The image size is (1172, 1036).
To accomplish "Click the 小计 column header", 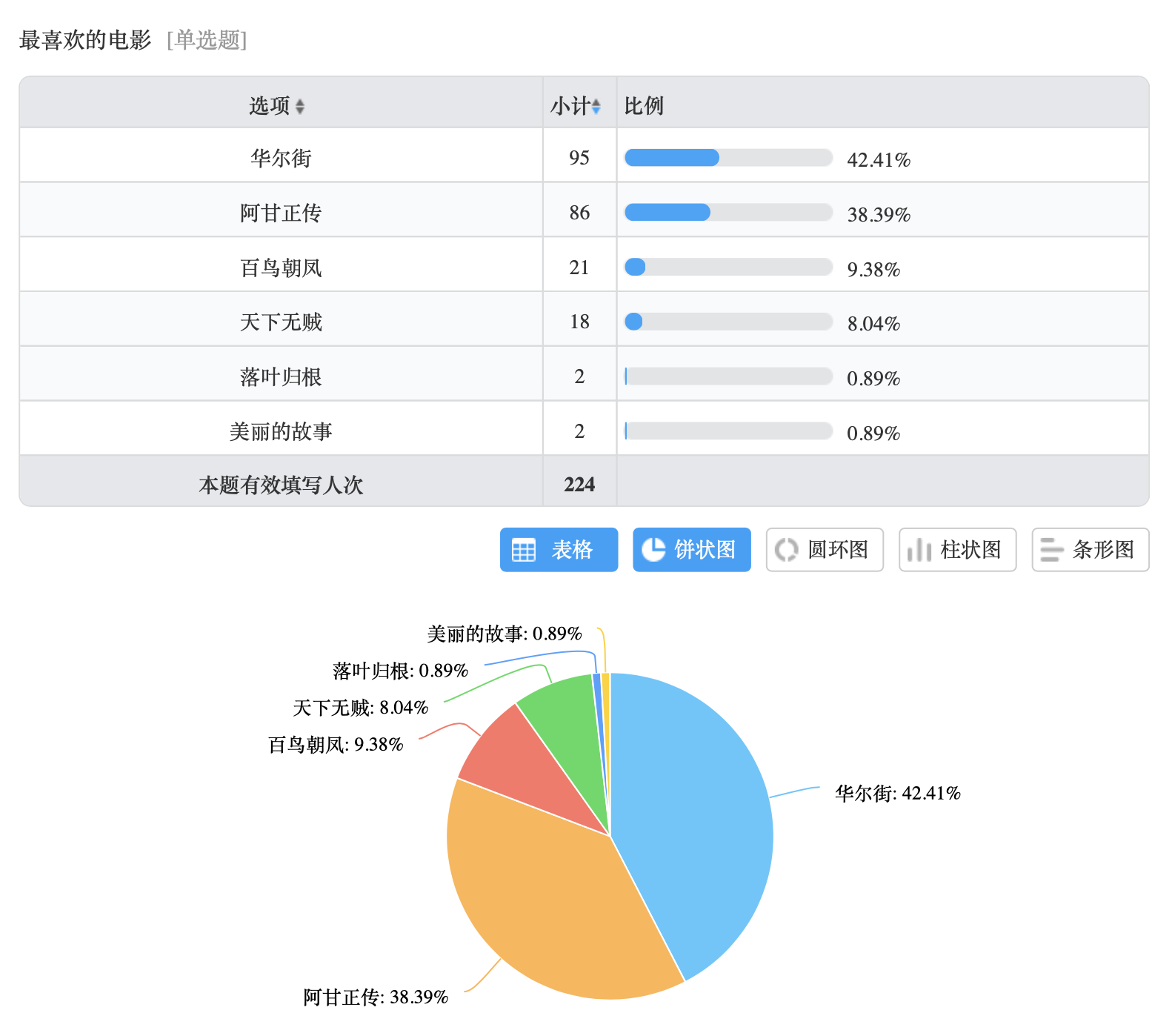I will click(579, 103).
